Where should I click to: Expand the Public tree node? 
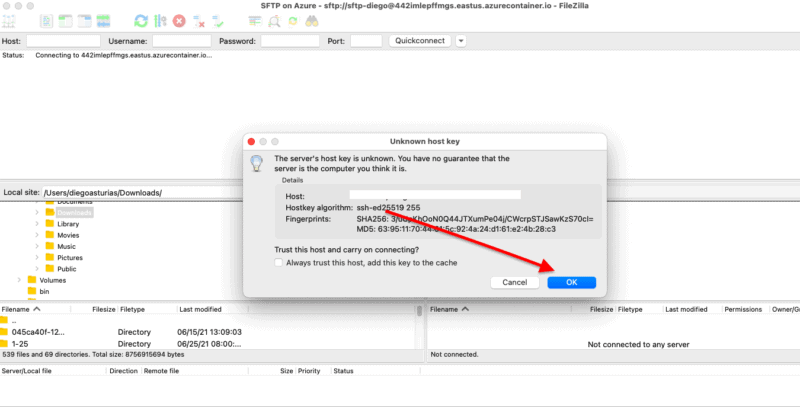coord(37,268)
